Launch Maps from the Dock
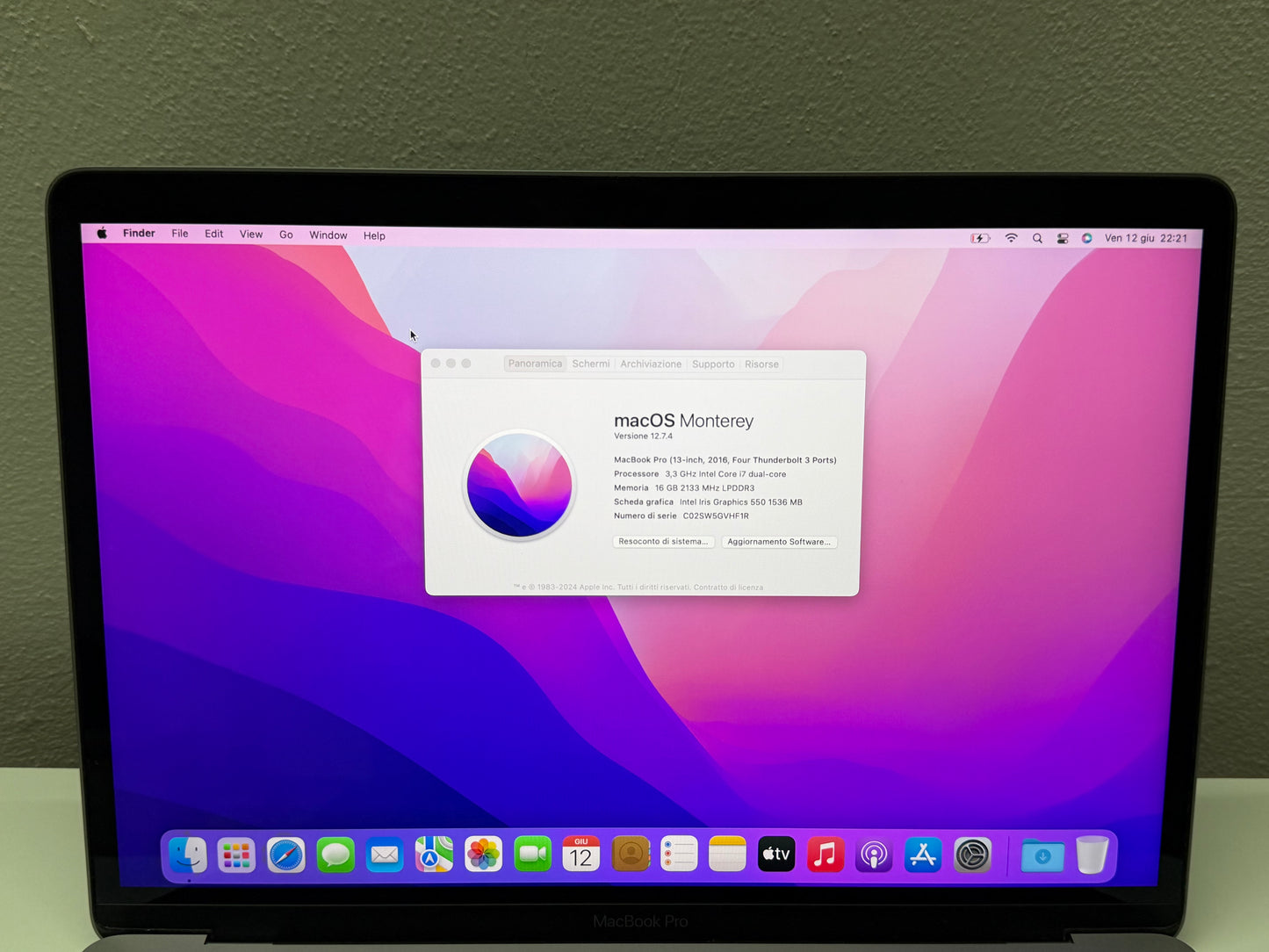Screen dimensions: 1269x952 click(434, 855)
